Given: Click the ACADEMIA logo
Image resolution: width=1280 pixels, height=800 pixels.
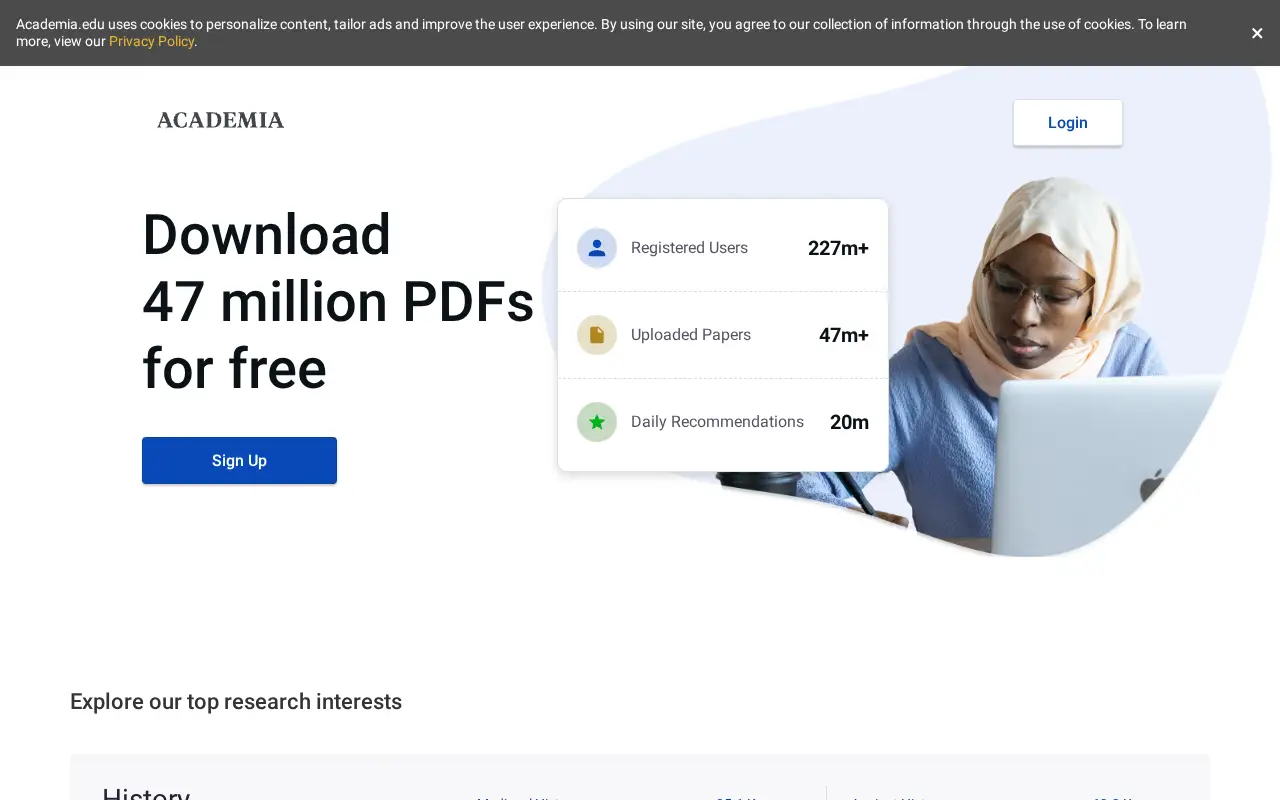Looking at the screenshot, I should 220,120.
